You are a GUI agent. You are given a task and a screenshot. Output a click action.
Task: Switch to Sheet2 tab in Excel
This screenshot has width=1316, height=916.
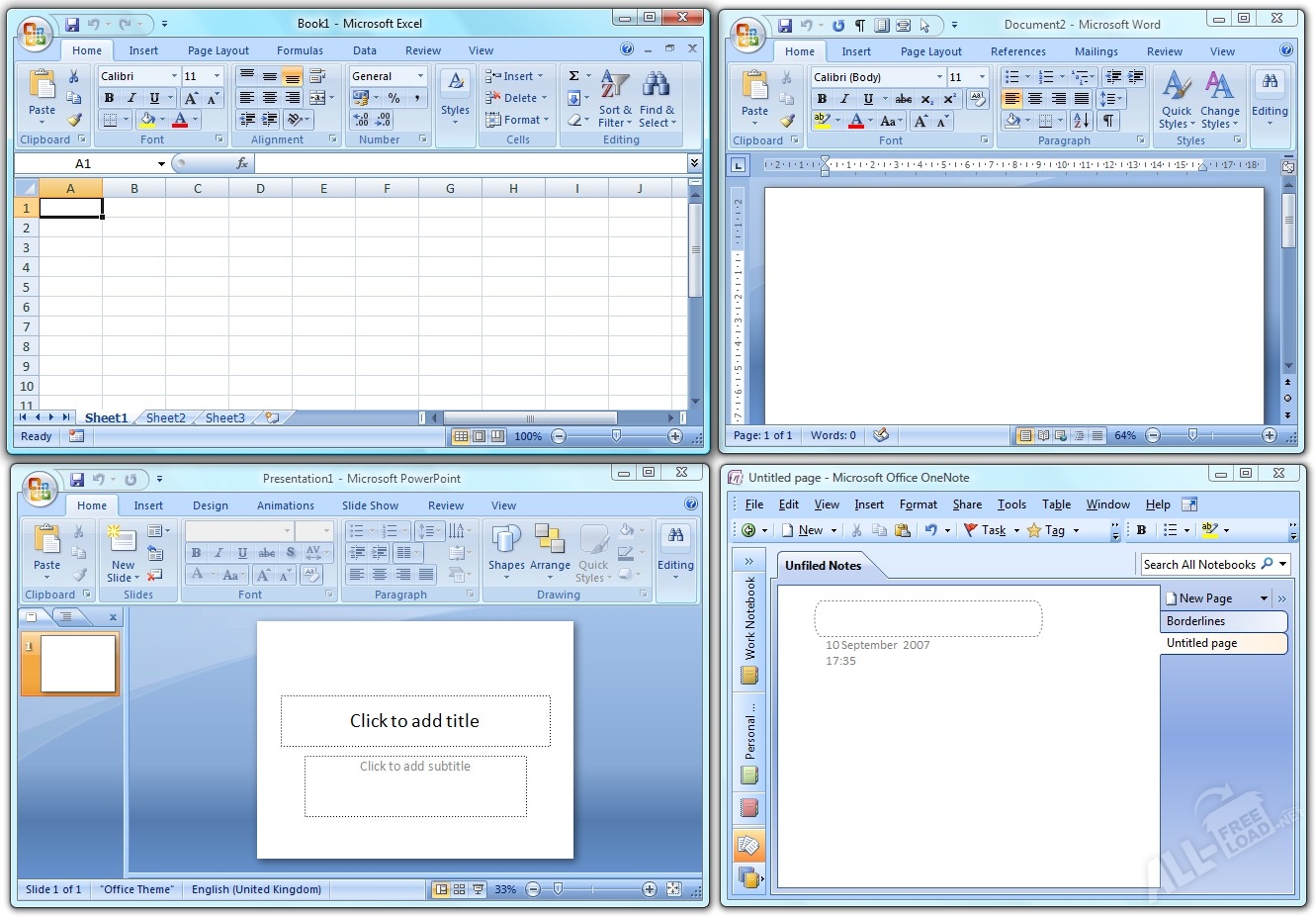click(x=166, y=418)
